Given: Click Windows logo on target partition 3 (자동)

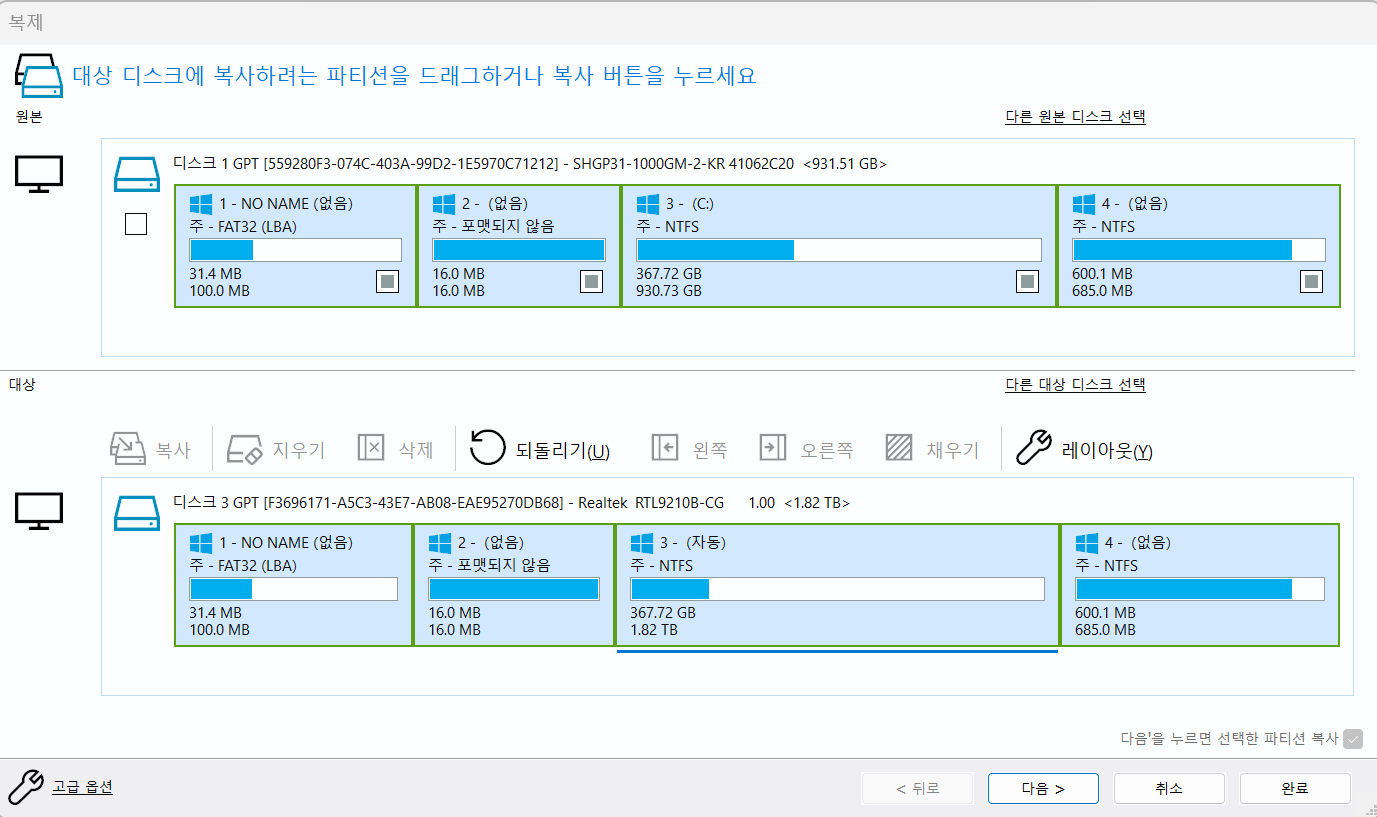Looking at the screenshot, I should pos(642,543).
